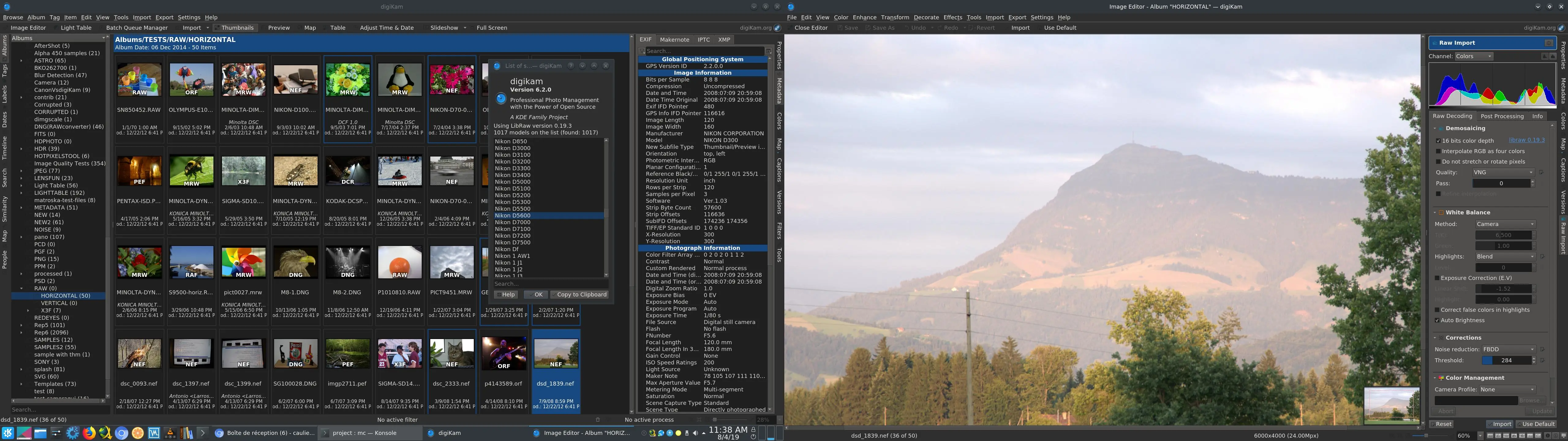The width and height of the screenshot is (1568, 441).
Task: Click Copy to Clipboard in the dialog
Action: tap(580, 294)
